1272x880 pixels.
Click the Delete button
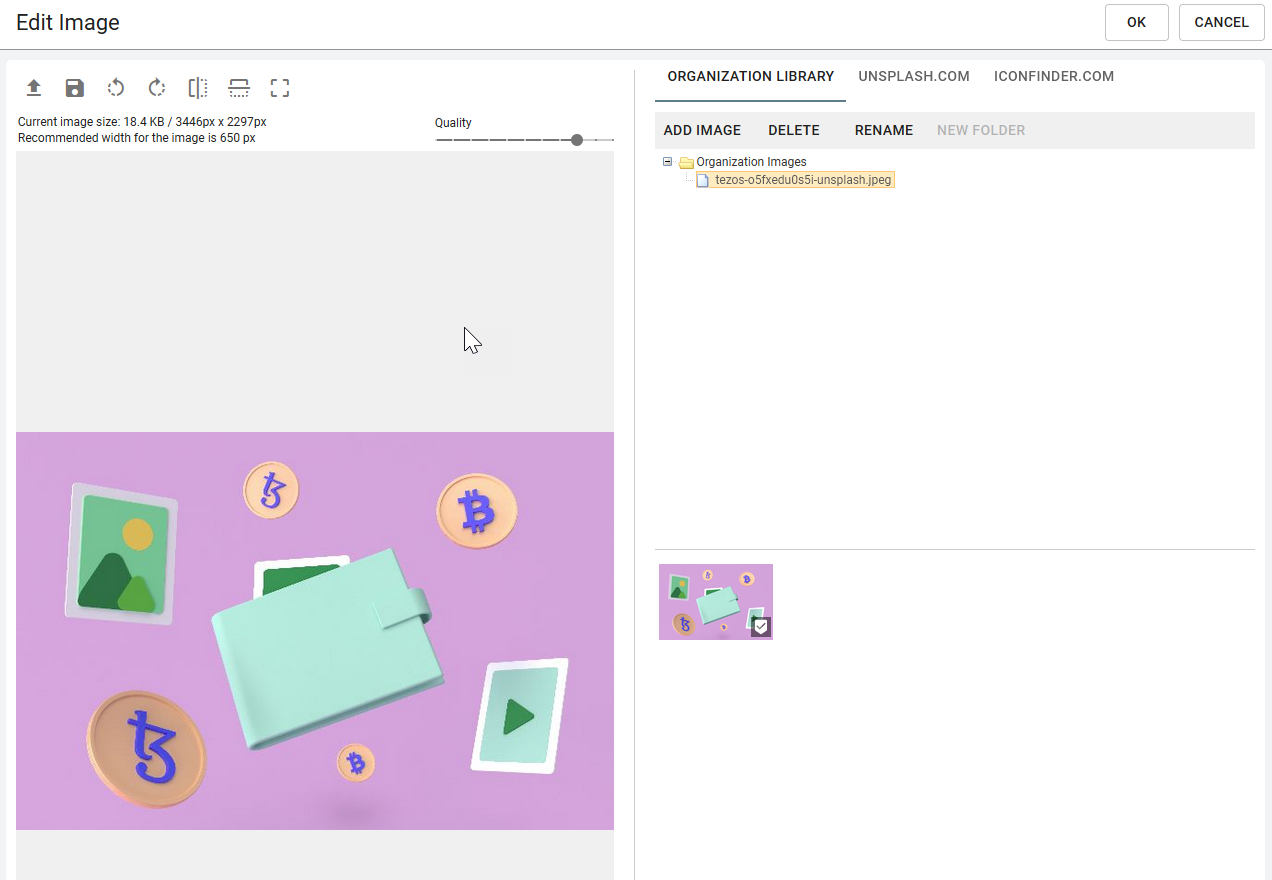click(794, 130)
